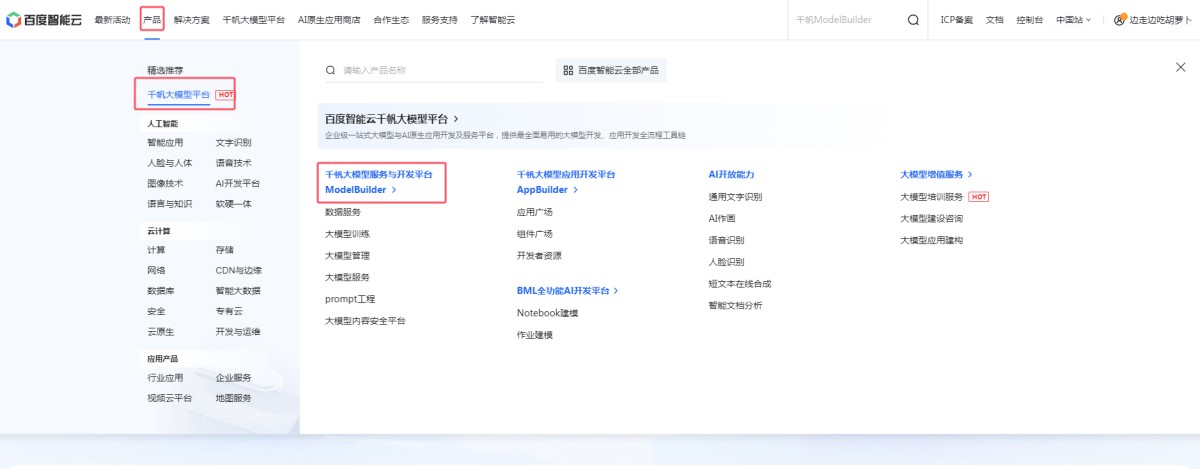Viewport: 1200px width, 469px height.
Task: Click the magnifier icon in product search
Action: point(331,70)
